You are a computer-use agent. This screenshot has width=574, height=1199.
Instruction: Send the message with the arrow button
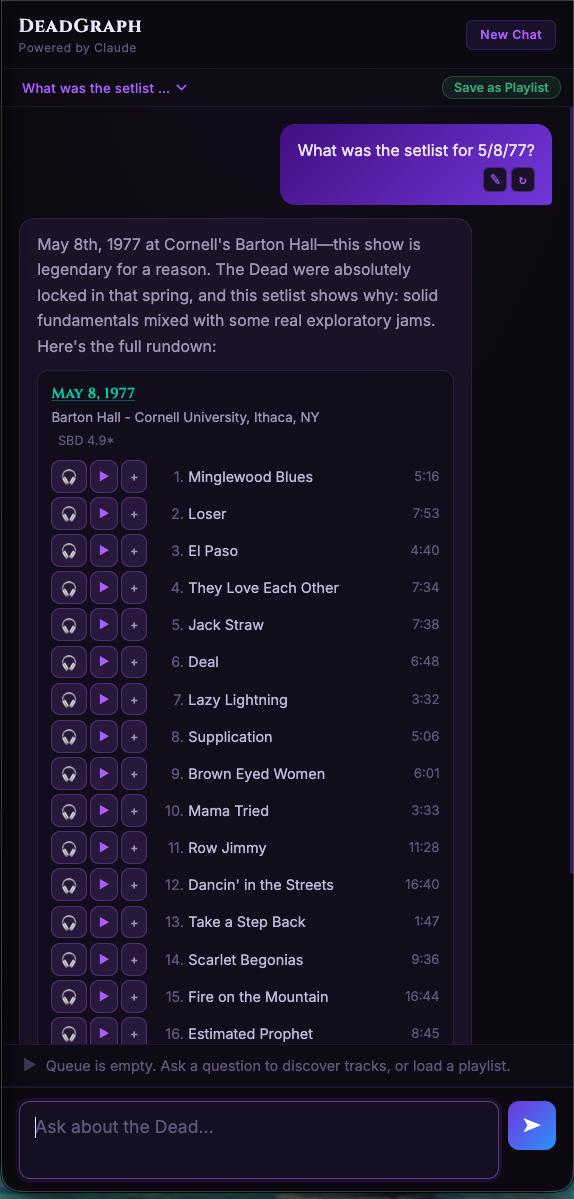coord(532,1126)
